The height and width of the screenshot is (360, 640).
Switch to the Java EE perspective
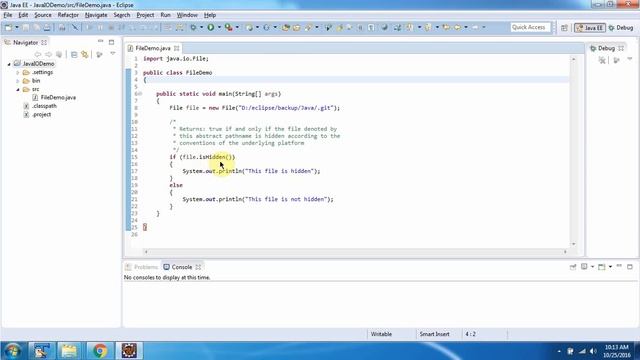tap(589, 28)
